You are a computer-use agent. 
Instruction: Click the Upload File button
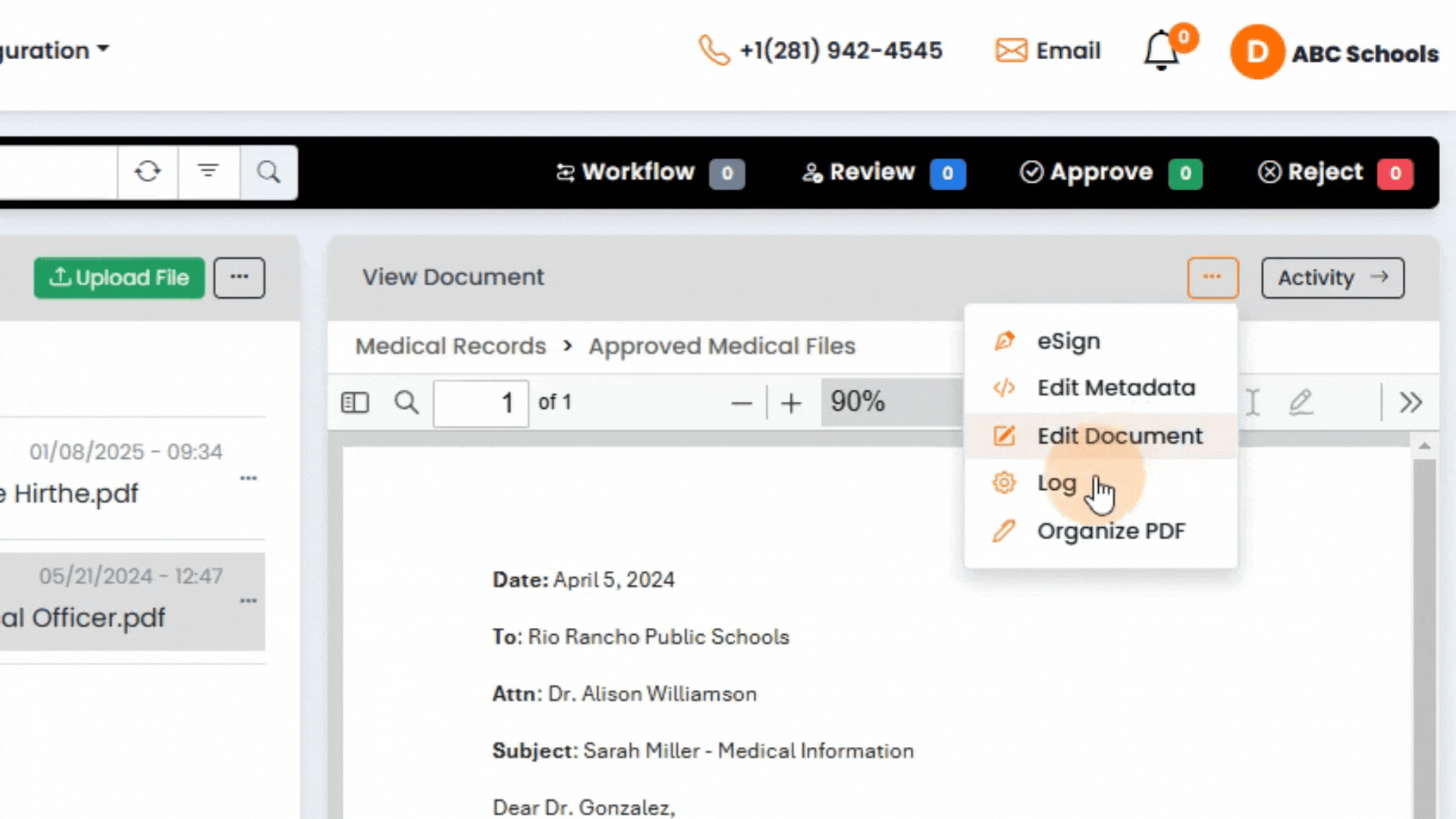[x=118, y=278]
